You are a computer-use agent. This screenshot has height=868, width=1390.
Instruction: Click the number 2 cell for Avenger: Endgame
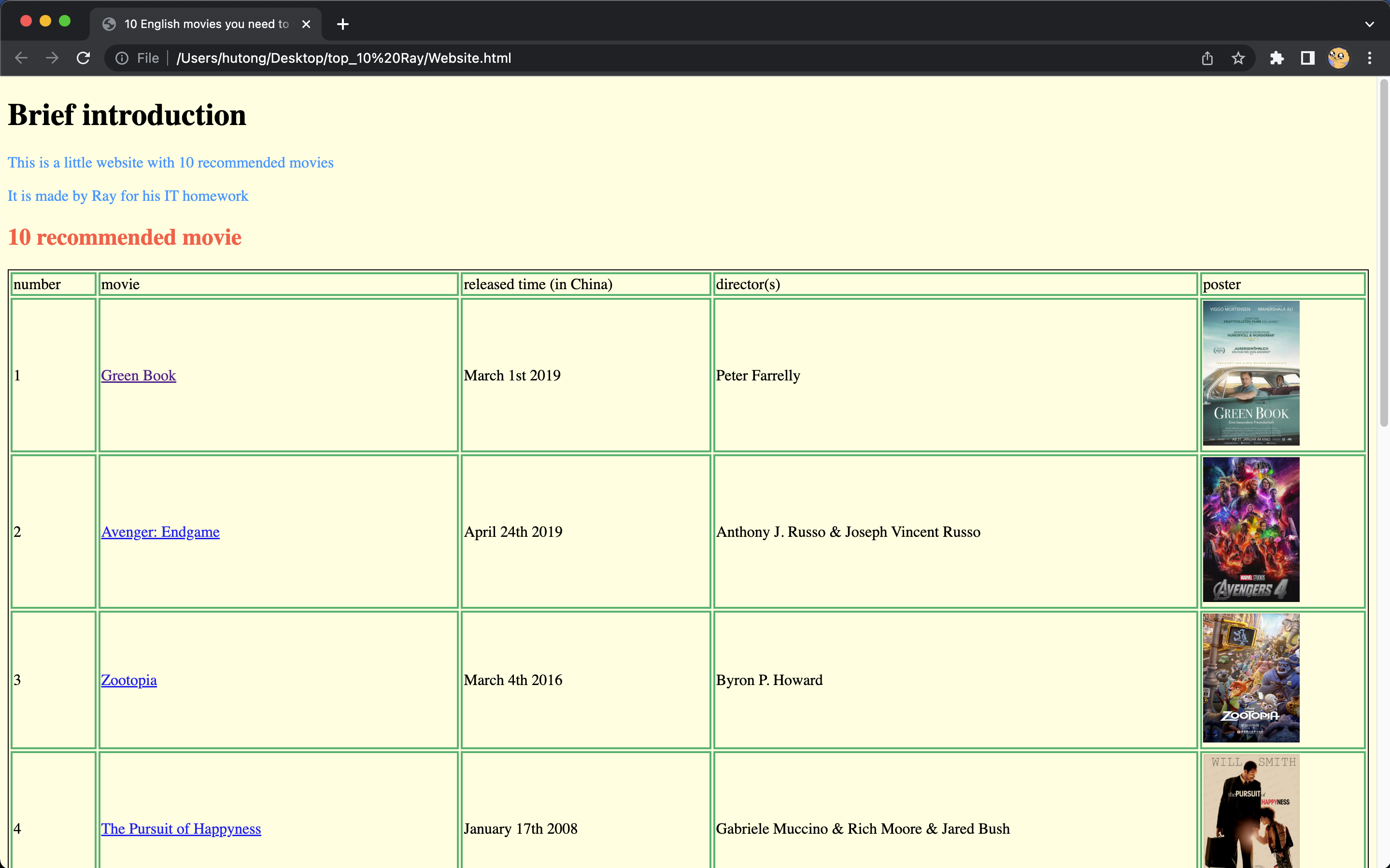point(54,532)
